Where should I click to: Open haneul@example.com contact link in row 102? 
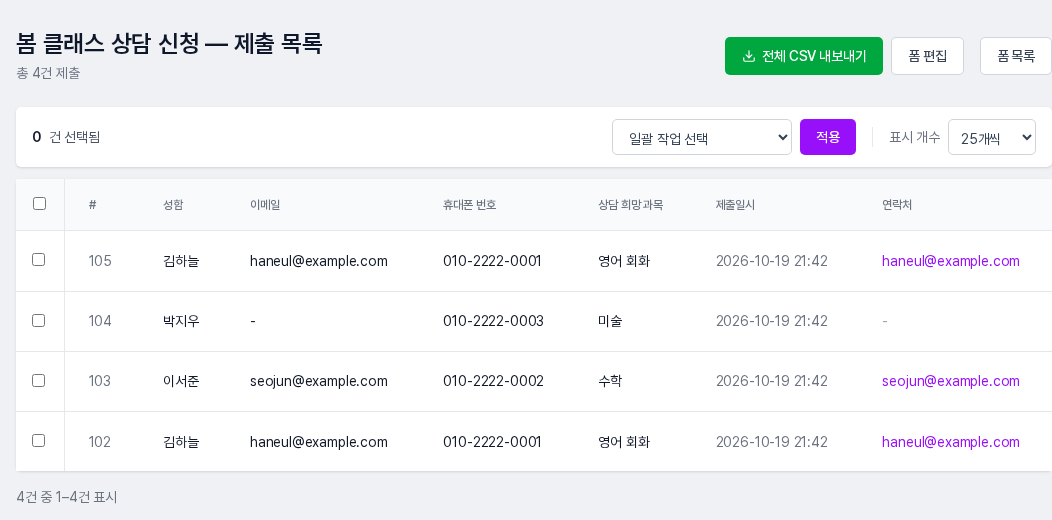click(951, 442)
